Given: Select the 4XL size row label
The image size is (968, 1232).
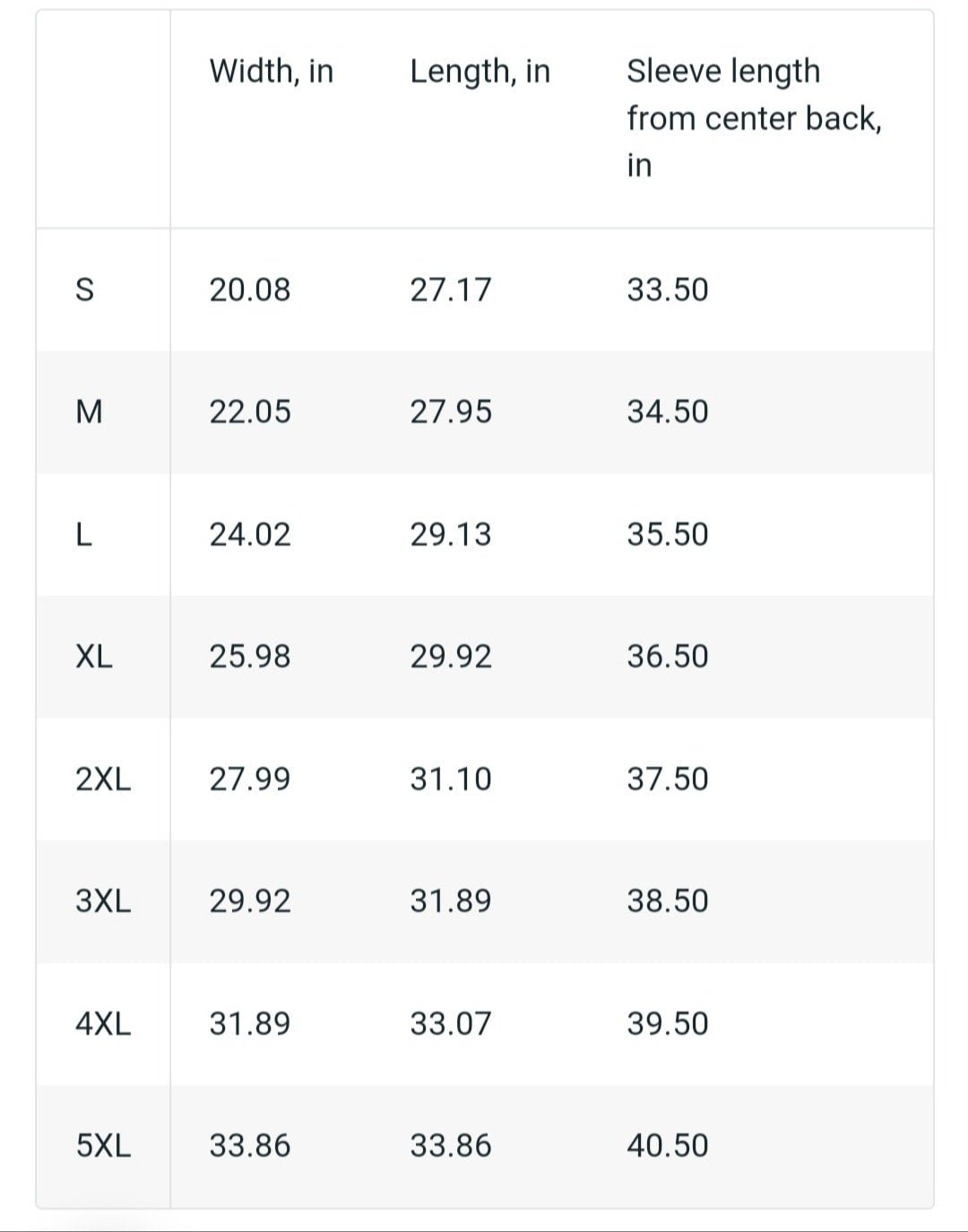Looking at the screenshot, I should (103, 1023).
